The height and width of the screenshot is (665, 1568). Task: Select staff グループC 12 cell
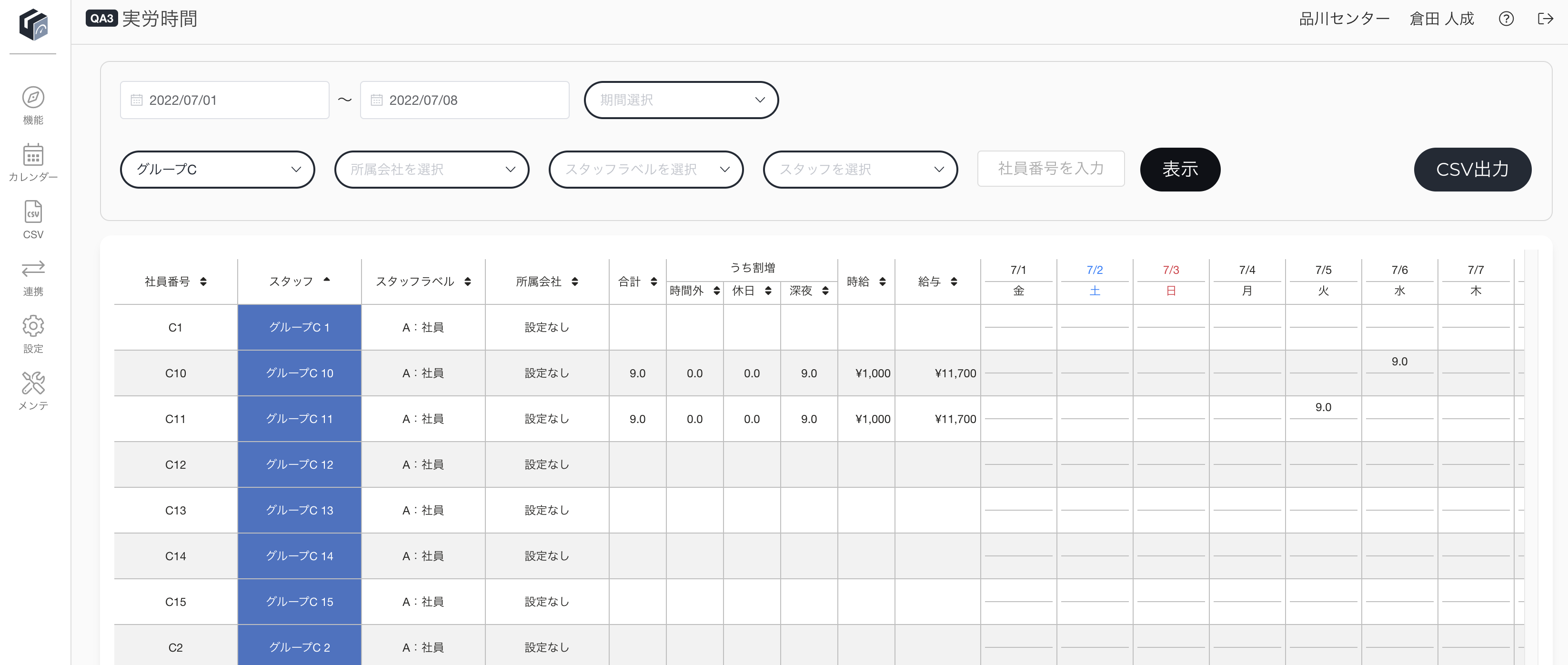tap(300, 464)
